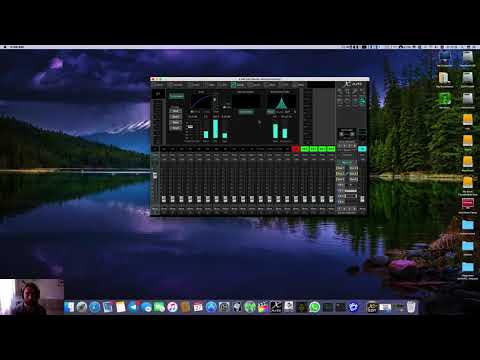Click the teal button in the center section
This screenshot has height=360, width=480.
click(246, 112)
